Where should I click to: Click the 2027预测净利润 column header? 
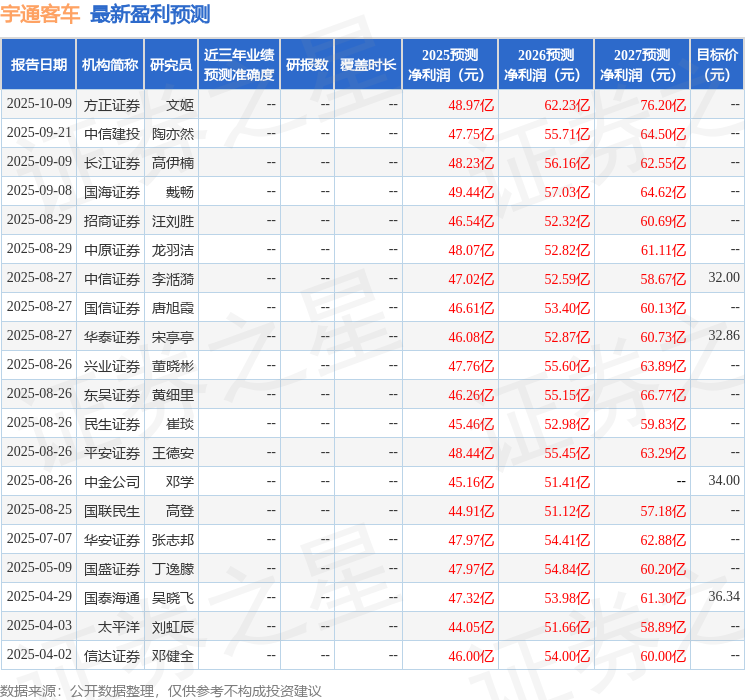642,65
